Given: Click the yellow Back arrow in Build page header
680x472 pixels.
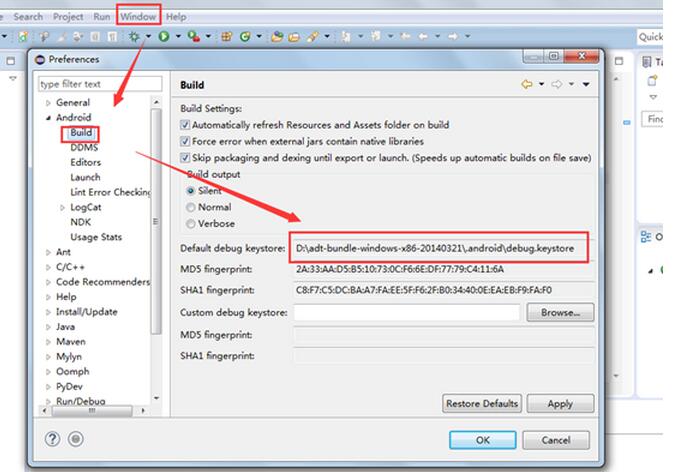Looking at the screenshot, I should (x=527, y=84).
